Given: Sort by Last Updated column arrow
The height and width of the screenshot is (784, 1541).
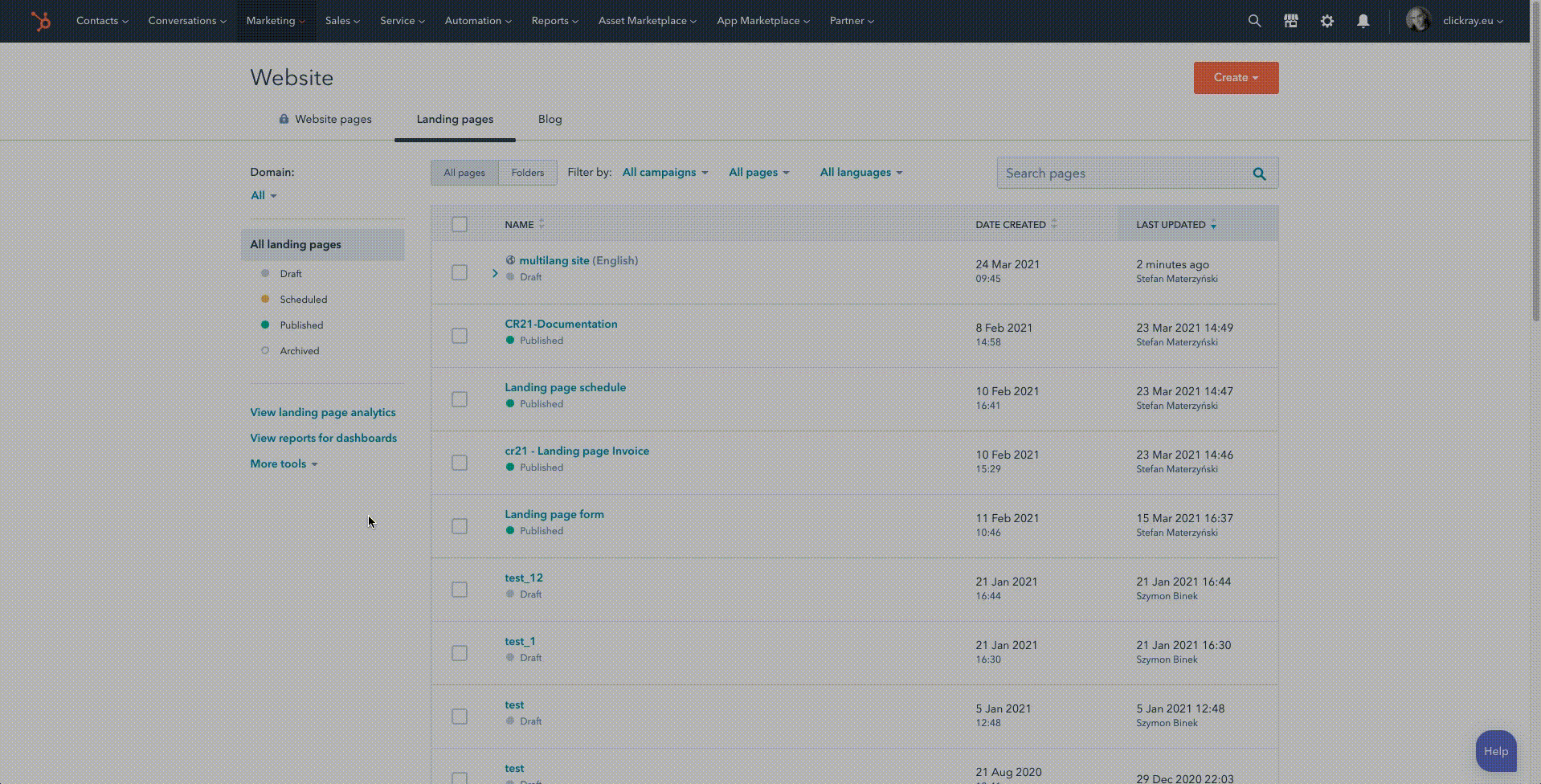Looking at the screenshot, I should tap(1213, 225).
